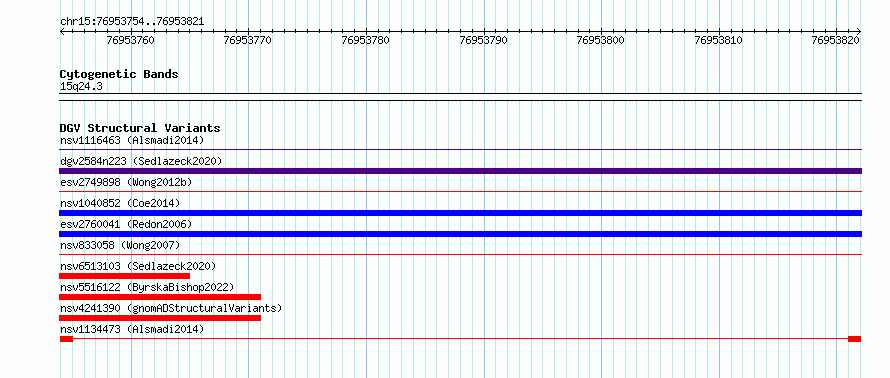Click blue bar of nsv1040852
Screen dimensions: 890x378
460,213
